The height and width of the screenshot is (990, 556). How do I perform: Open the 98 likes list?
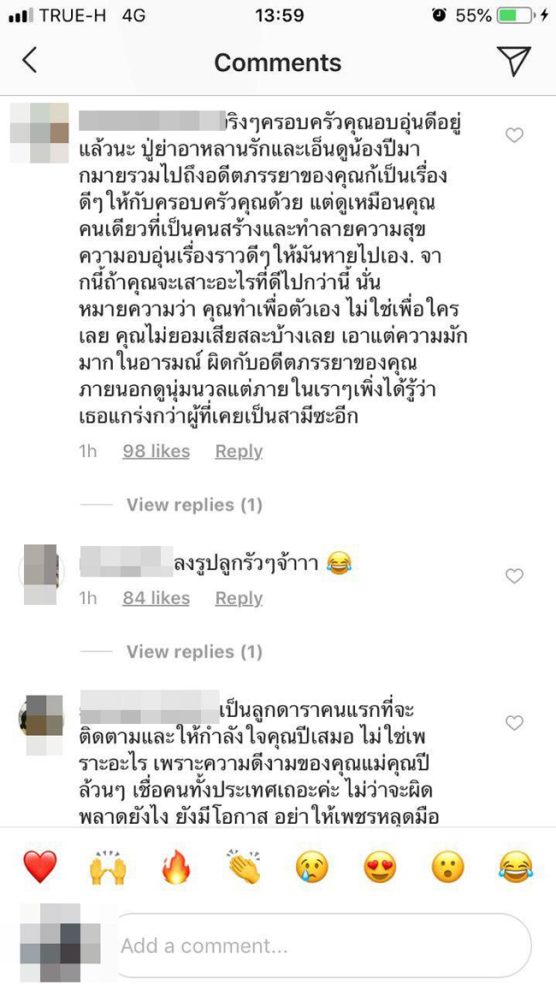pos(156,451)
